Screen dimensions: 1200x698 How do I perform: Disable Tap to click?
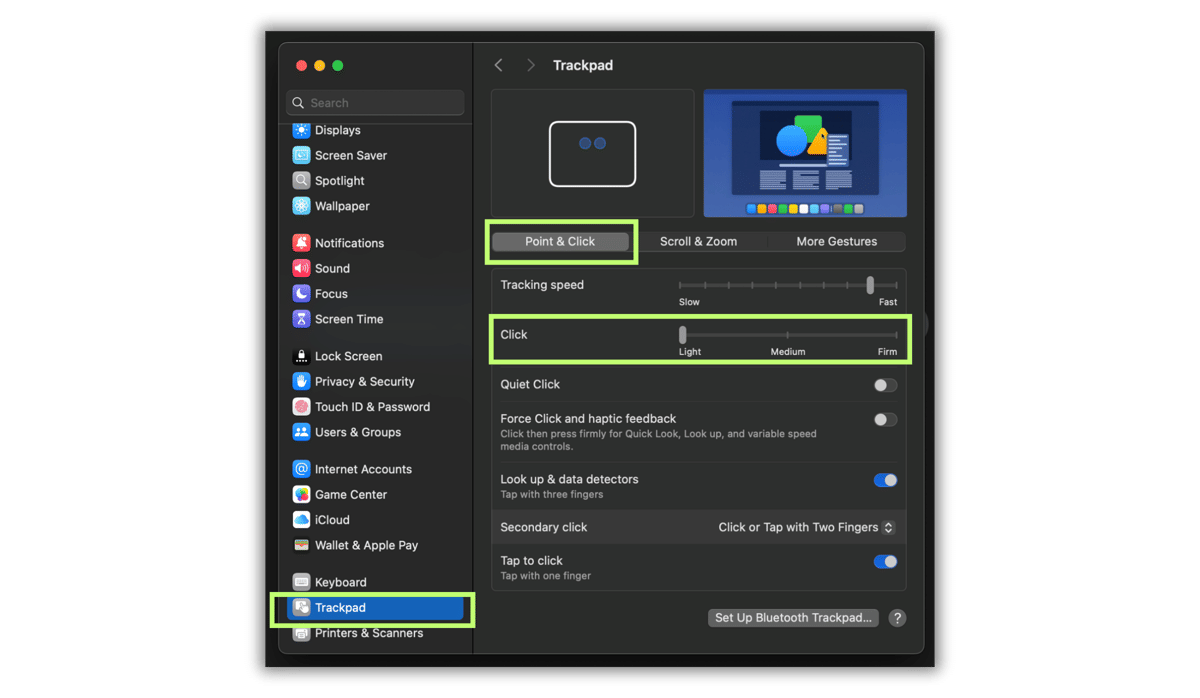coord(884,561)
